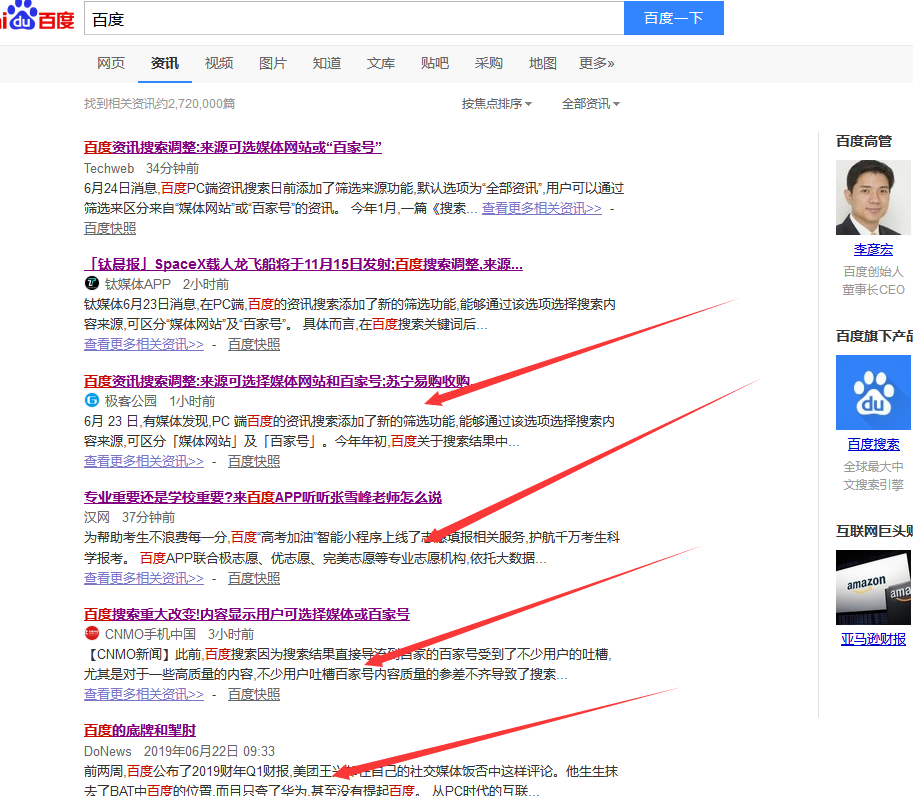
Task: Switch to the 视频 tab
Action: [x=219, y=63]
